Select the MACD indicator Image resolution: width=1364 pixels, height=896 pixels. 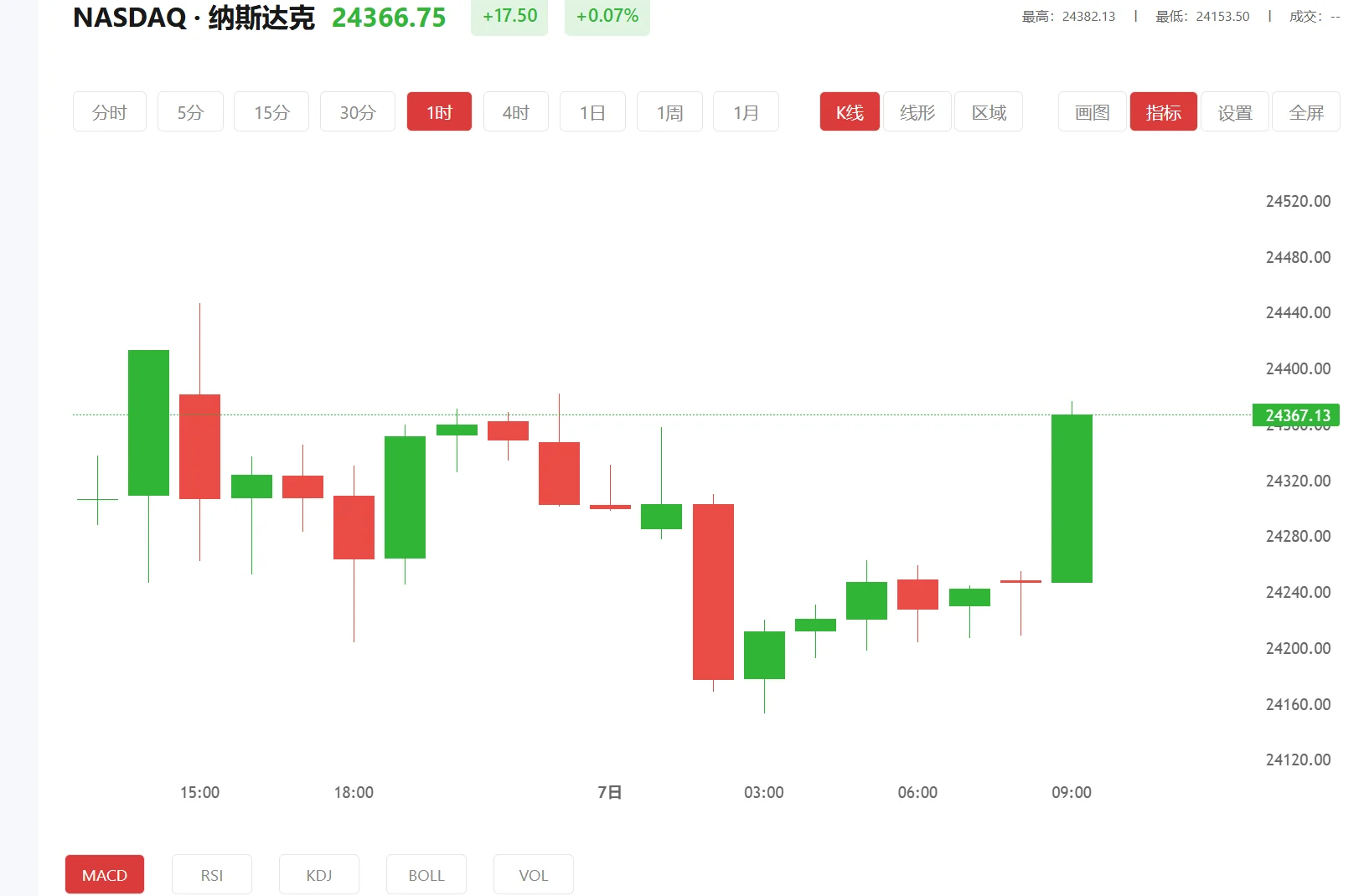click(x=104, y=874)
